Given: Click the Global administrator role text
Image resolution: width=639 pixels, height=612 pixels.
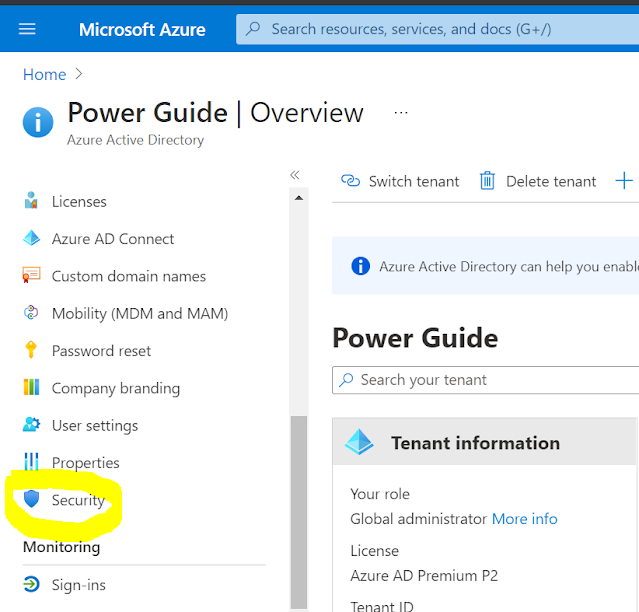Looking at the screenshot, I should (419, 519).
